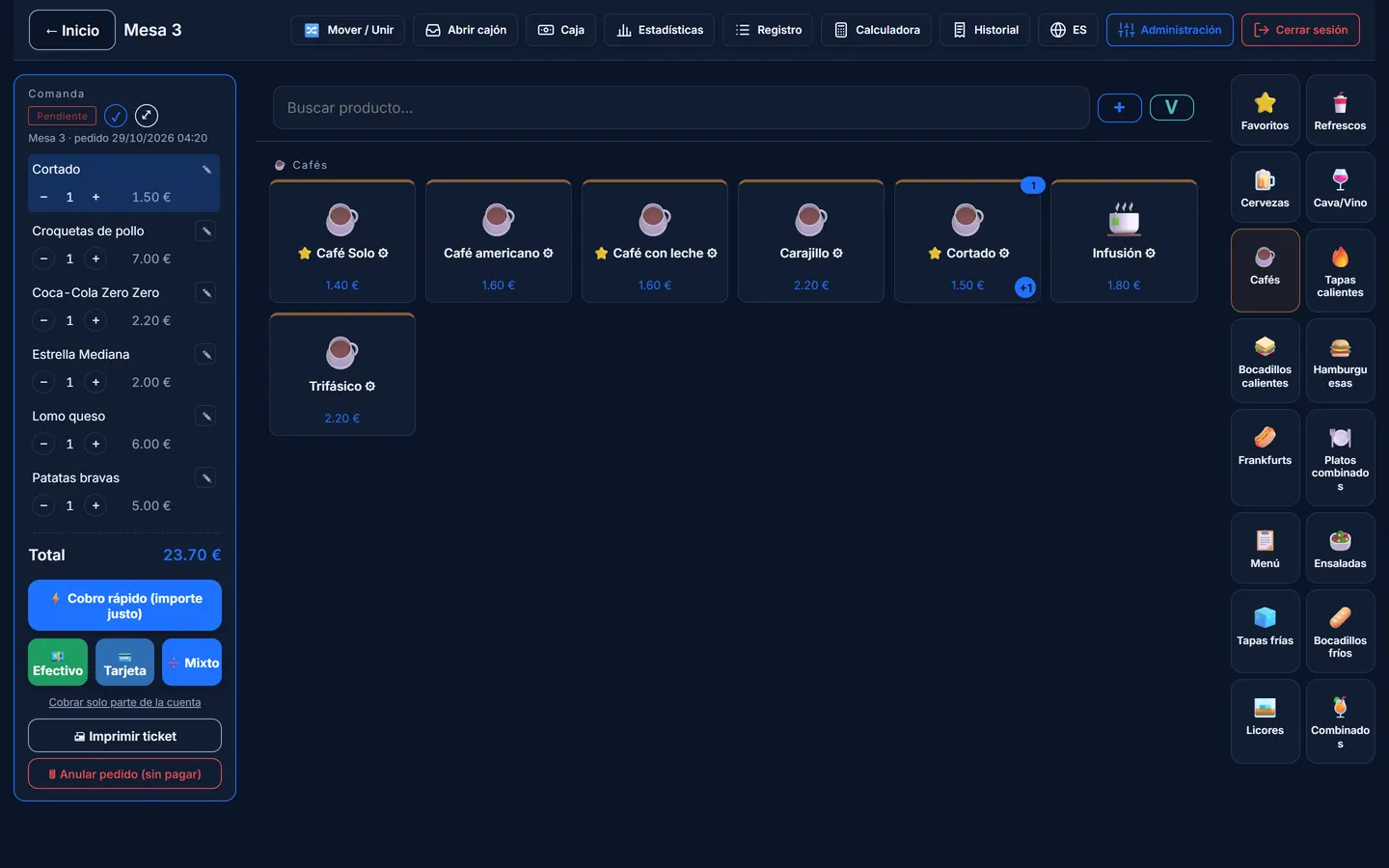
Task: Click Cobrar solo parte de la cuenta
Action: coord(124,703)
